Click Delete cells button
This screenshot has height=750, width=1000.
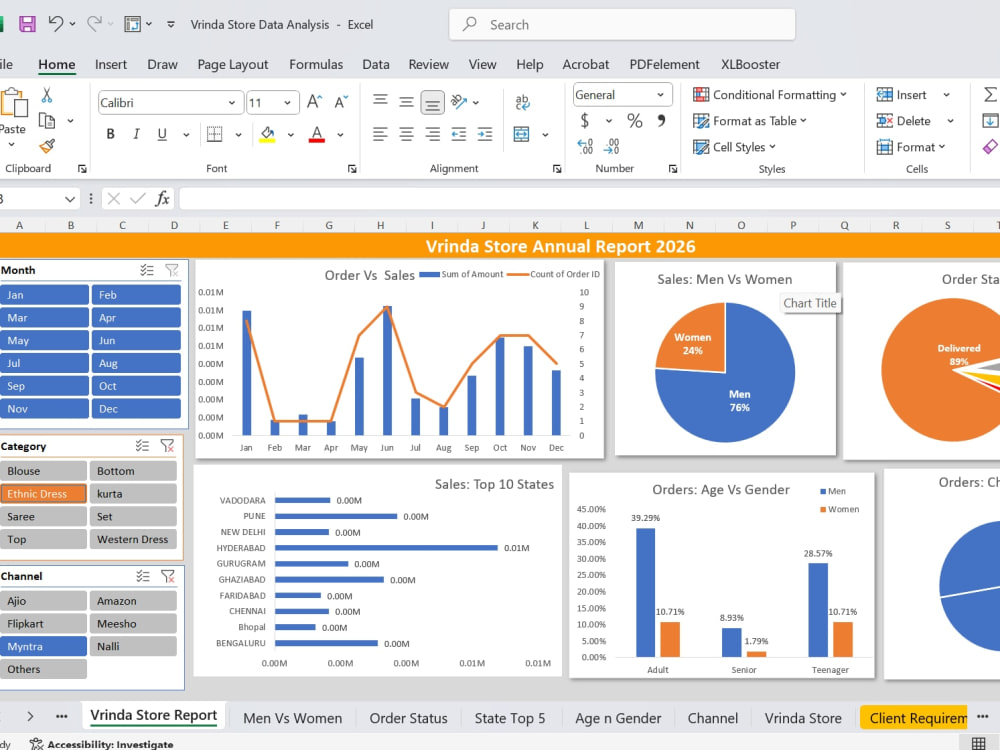click(x=904, y=121)
